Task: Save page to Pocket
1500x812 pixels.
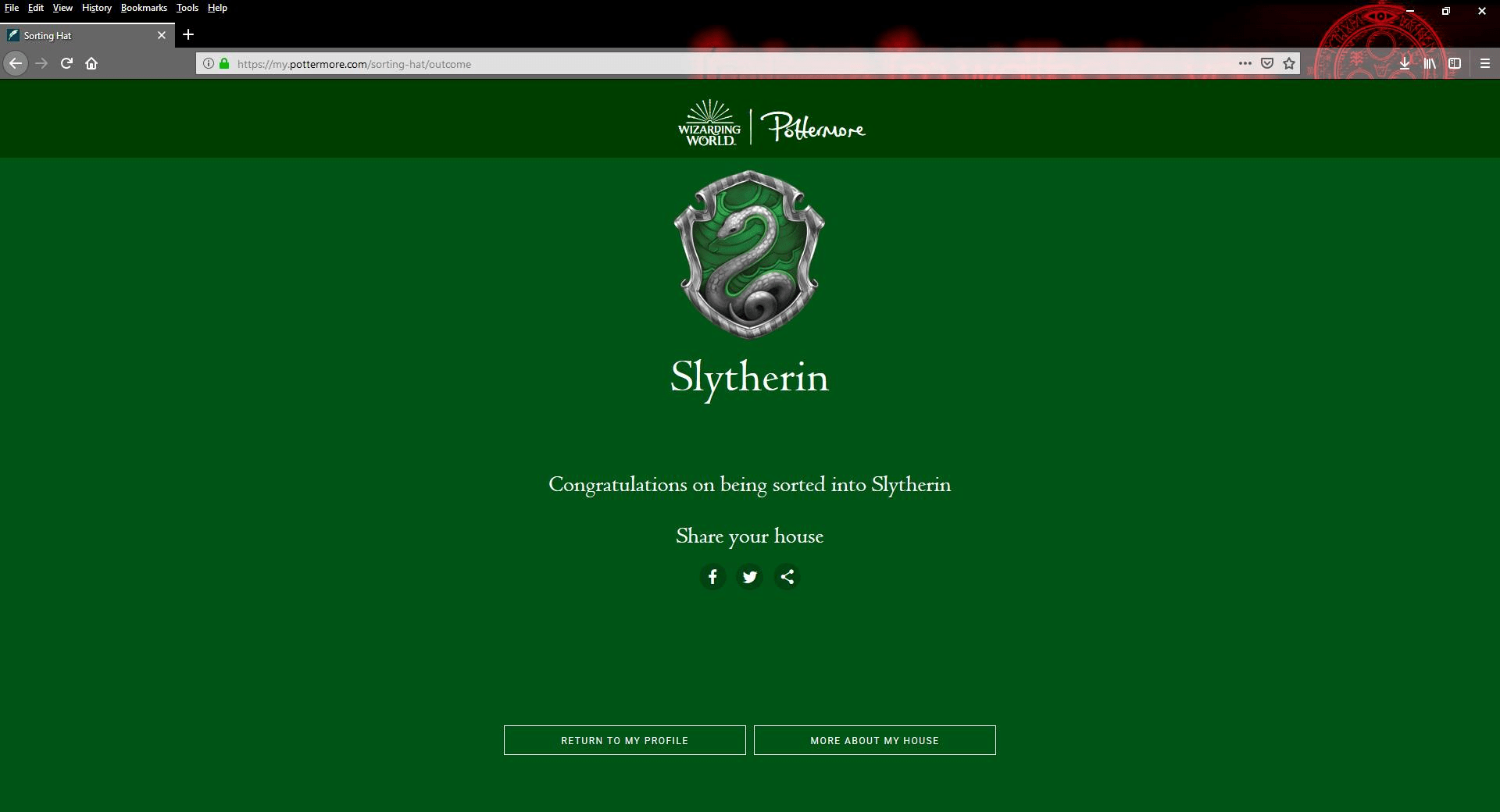Action: coord(1267,64)
